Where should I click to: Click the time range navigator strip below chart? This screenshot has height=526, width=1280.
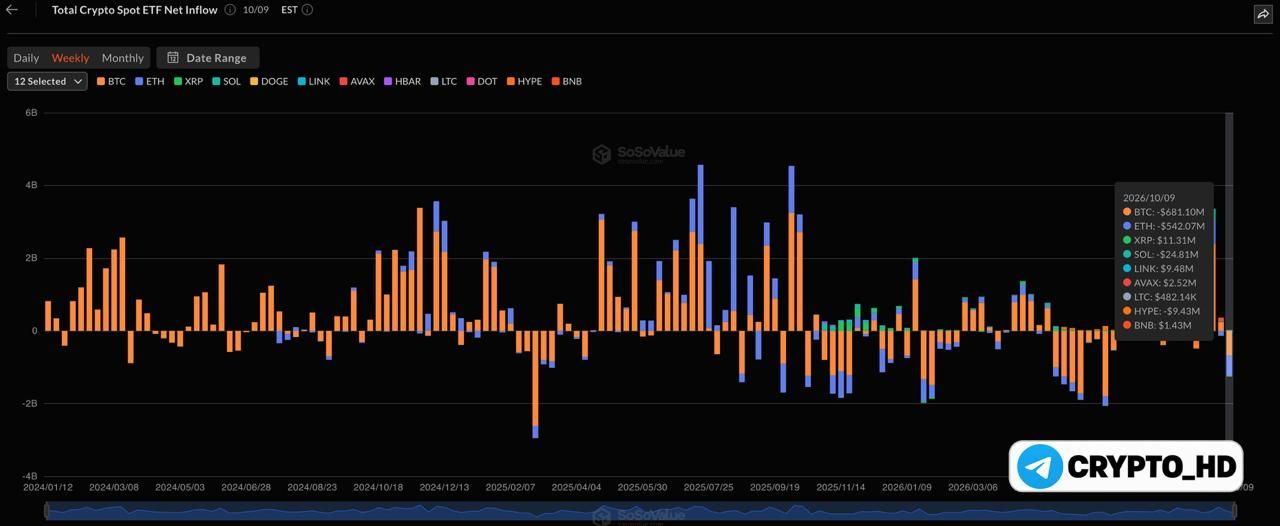pos(640,511)
